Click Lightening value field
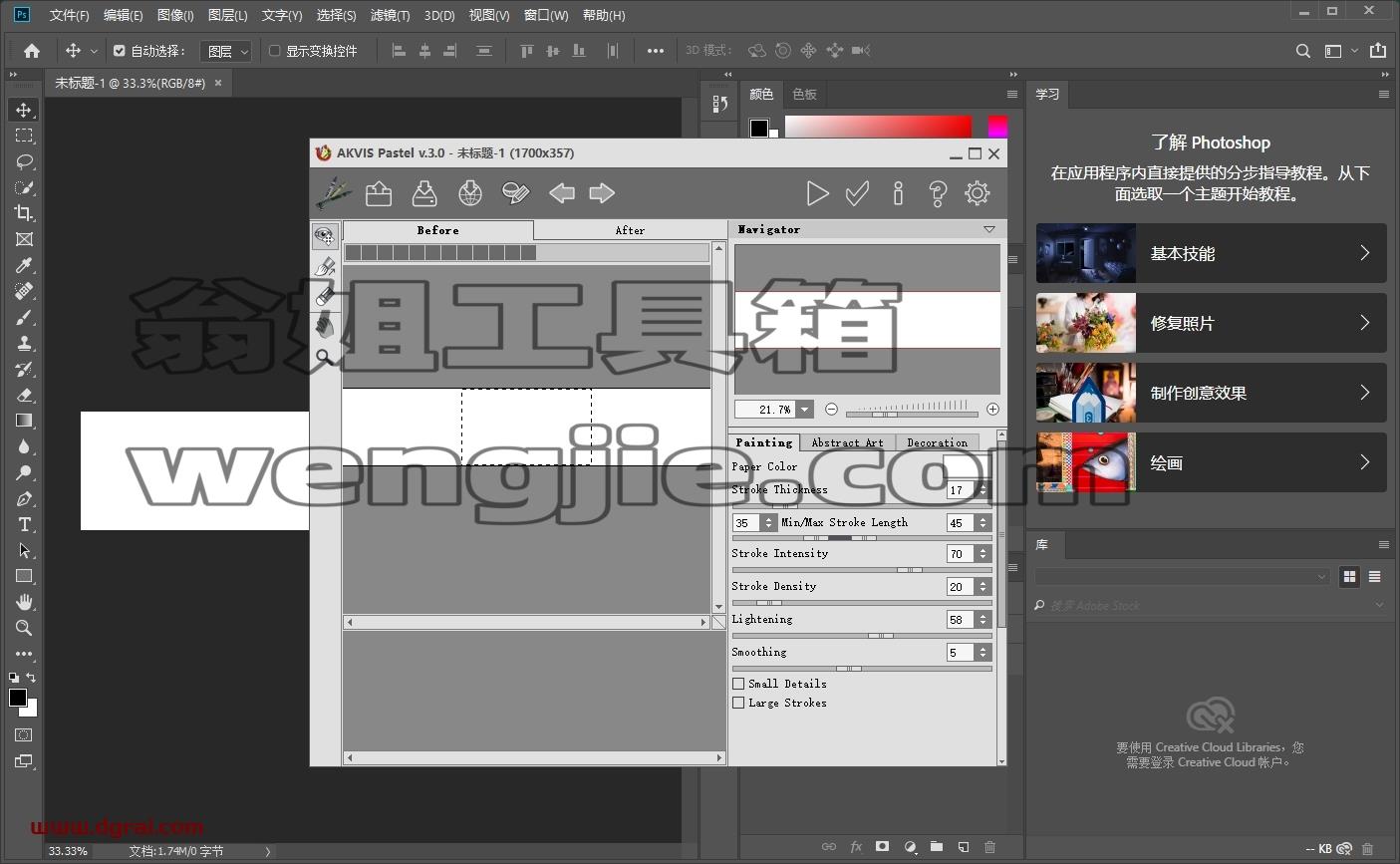This screenshot has height=864, width=1400. [x=960, y=620]
